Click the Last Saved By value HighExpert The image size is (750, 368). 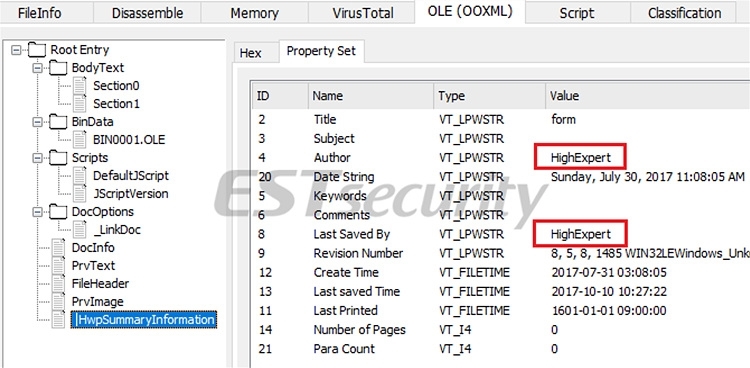tap(581, 234)
